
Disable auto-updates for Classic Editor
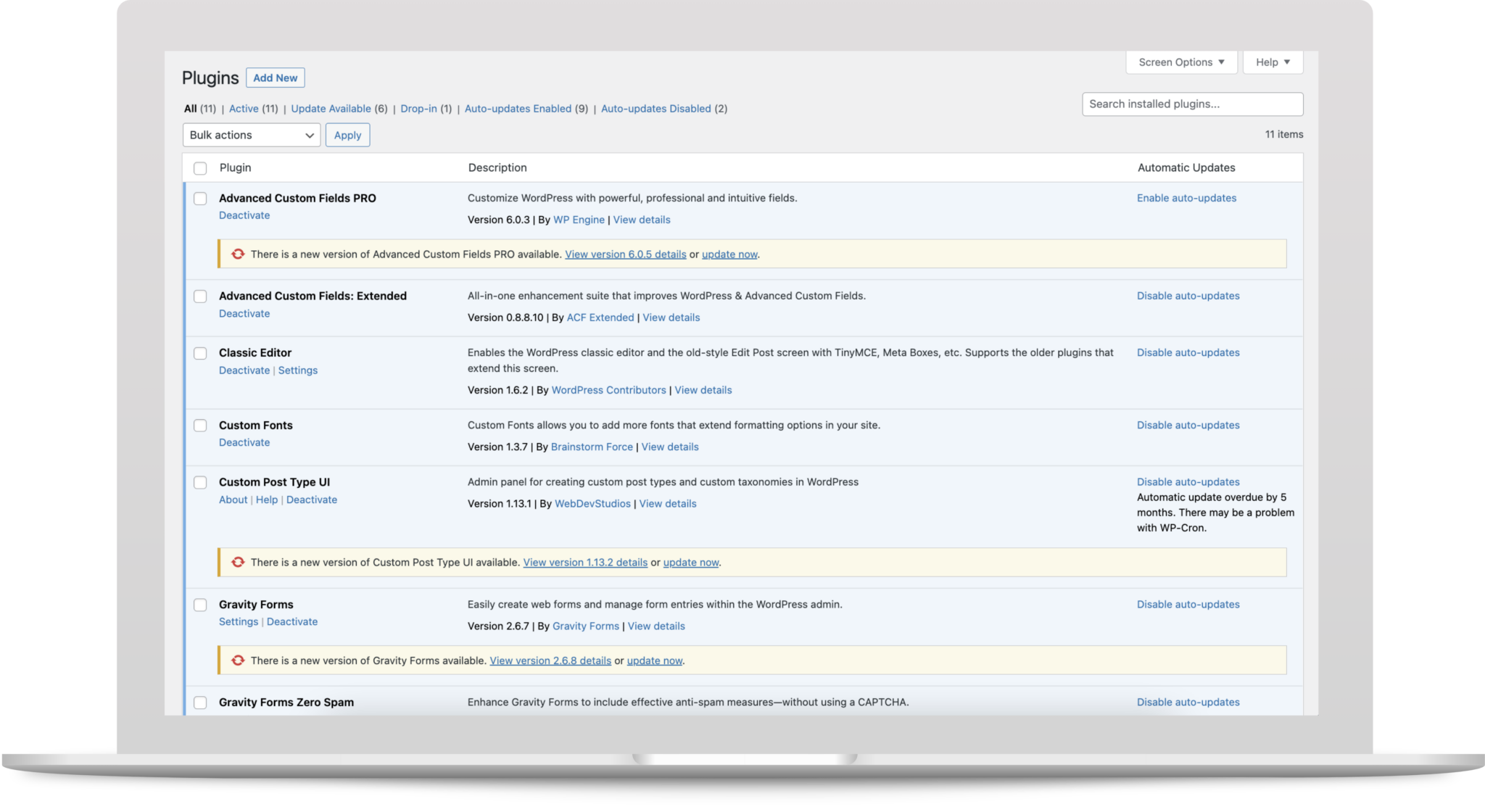[x=1188, y=352]
